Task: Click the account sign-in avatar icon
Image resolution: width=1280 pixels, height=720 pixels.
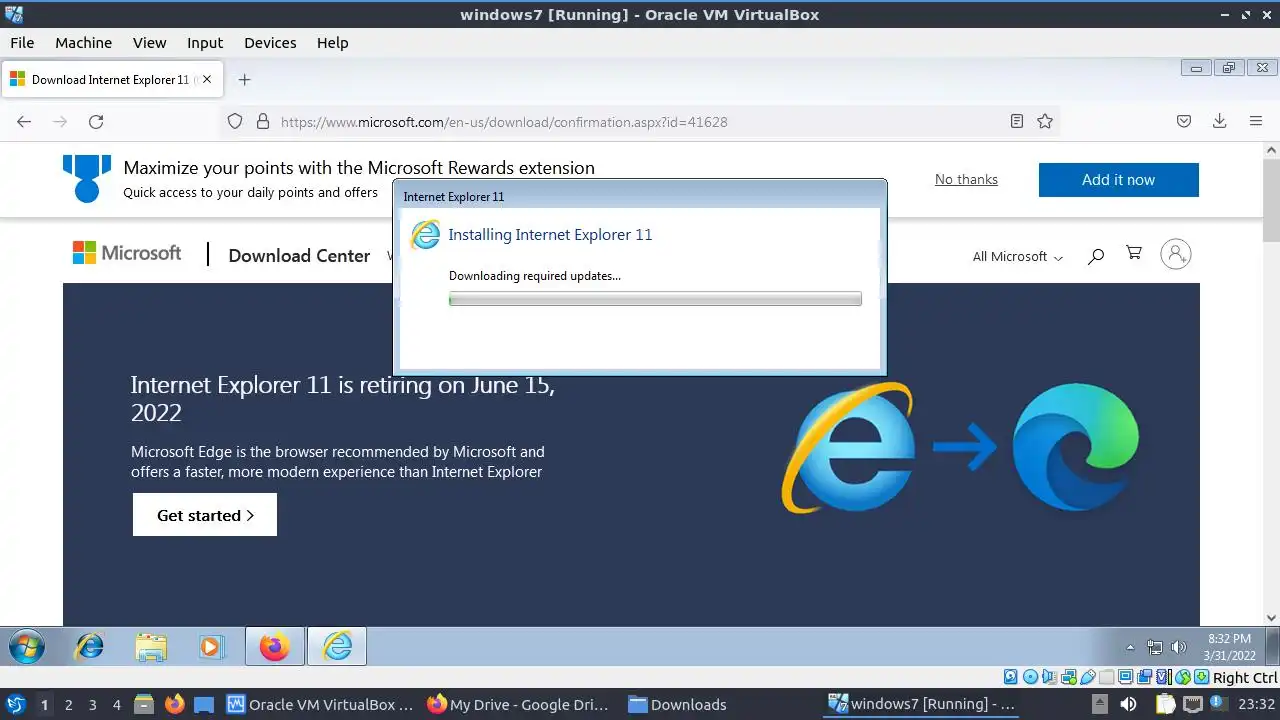Action: click(1176, 254)
